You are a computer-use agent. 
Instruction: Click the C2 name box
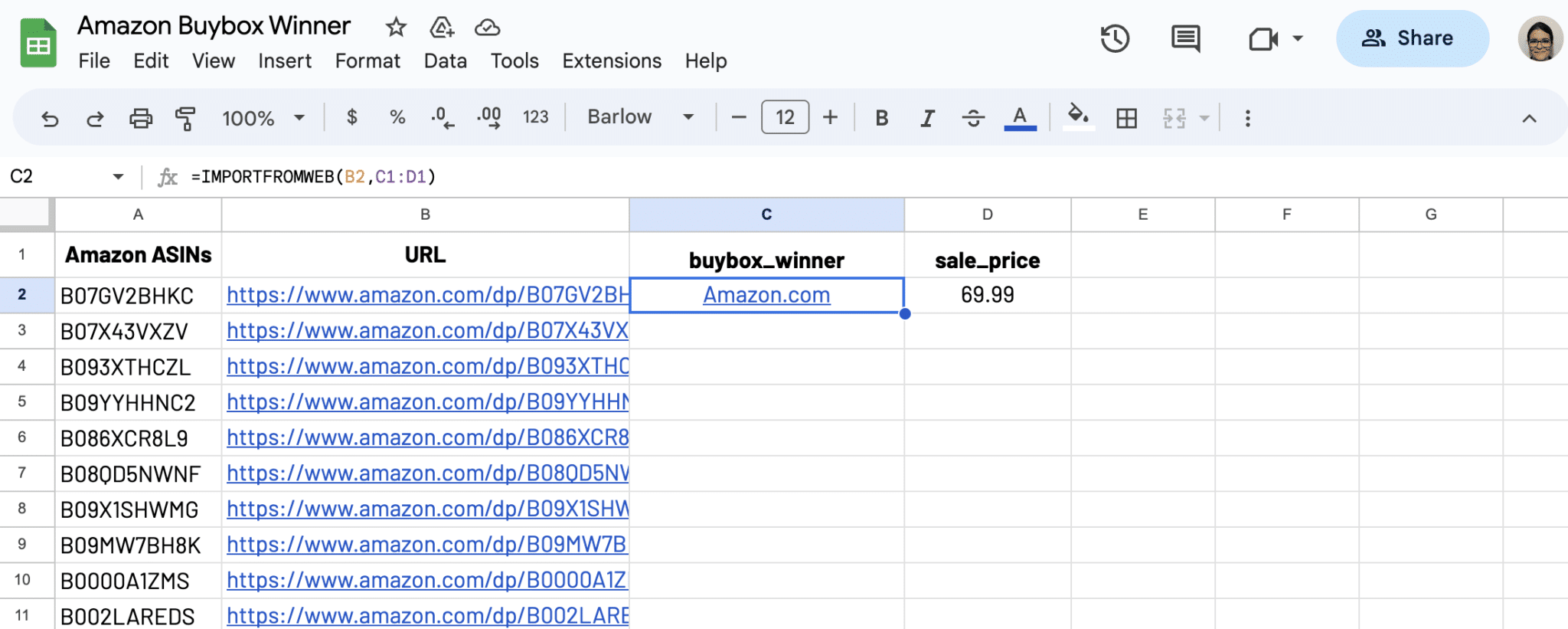tap(21, 177)
